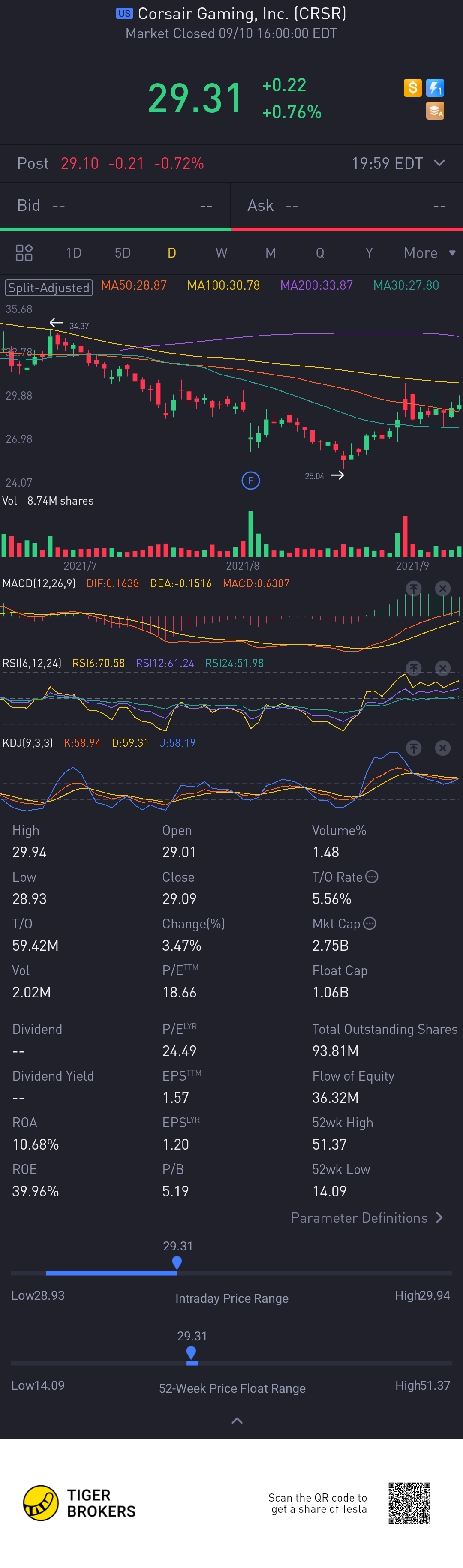Open T/O Rate info bubble icon
This screenshot has width=463, height=1568.
click(372, 877)
